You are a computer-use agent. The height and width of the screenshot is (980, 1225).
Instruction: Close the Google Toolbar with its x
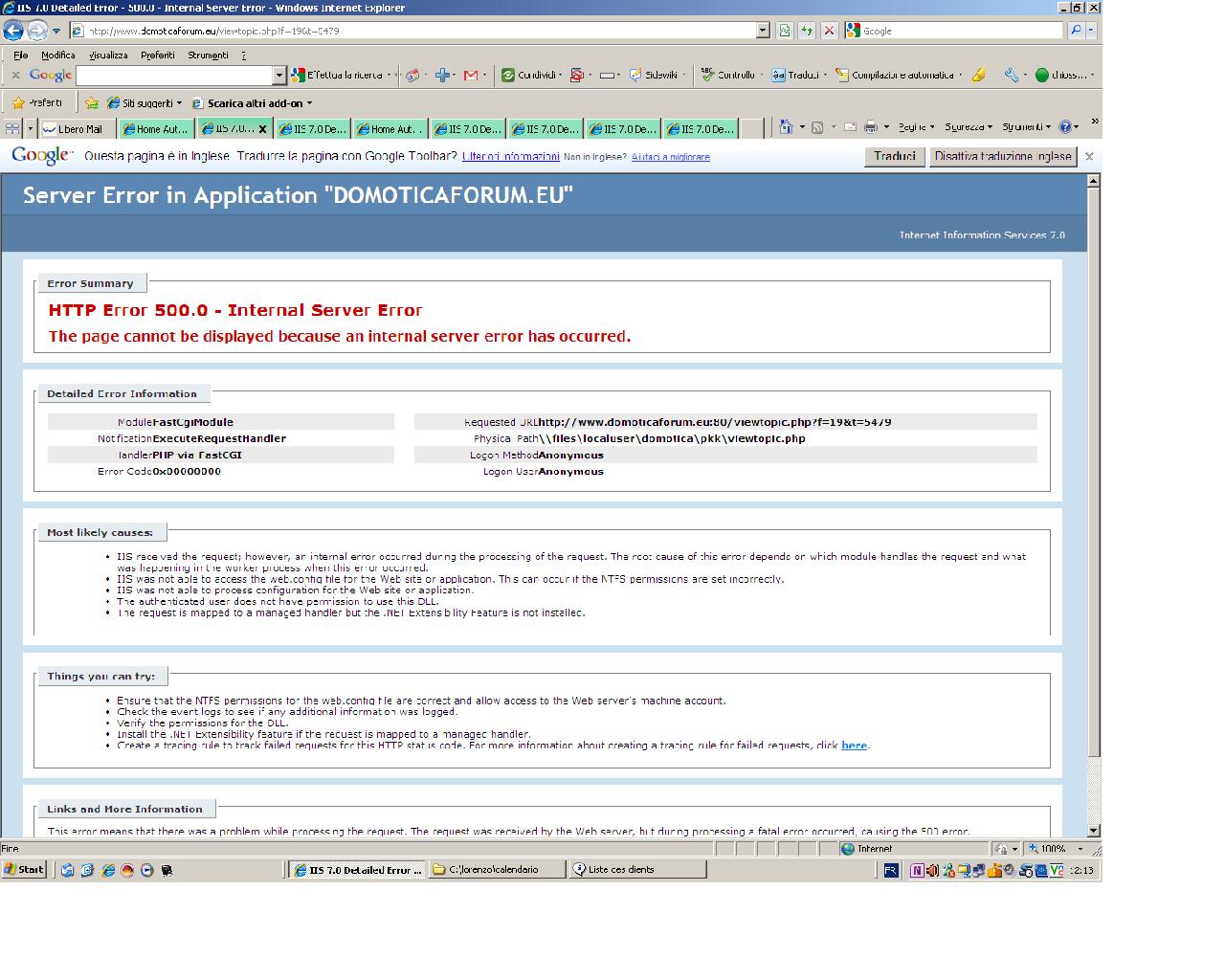tap(15, 75)
